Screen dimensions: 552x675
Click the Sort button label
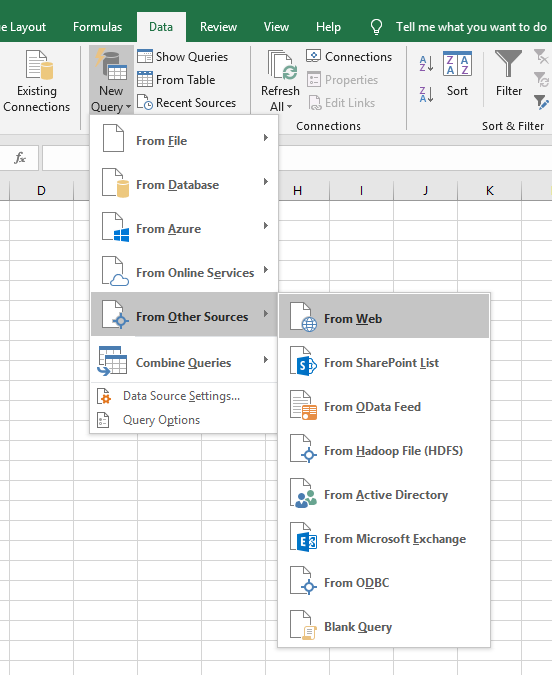457,91
